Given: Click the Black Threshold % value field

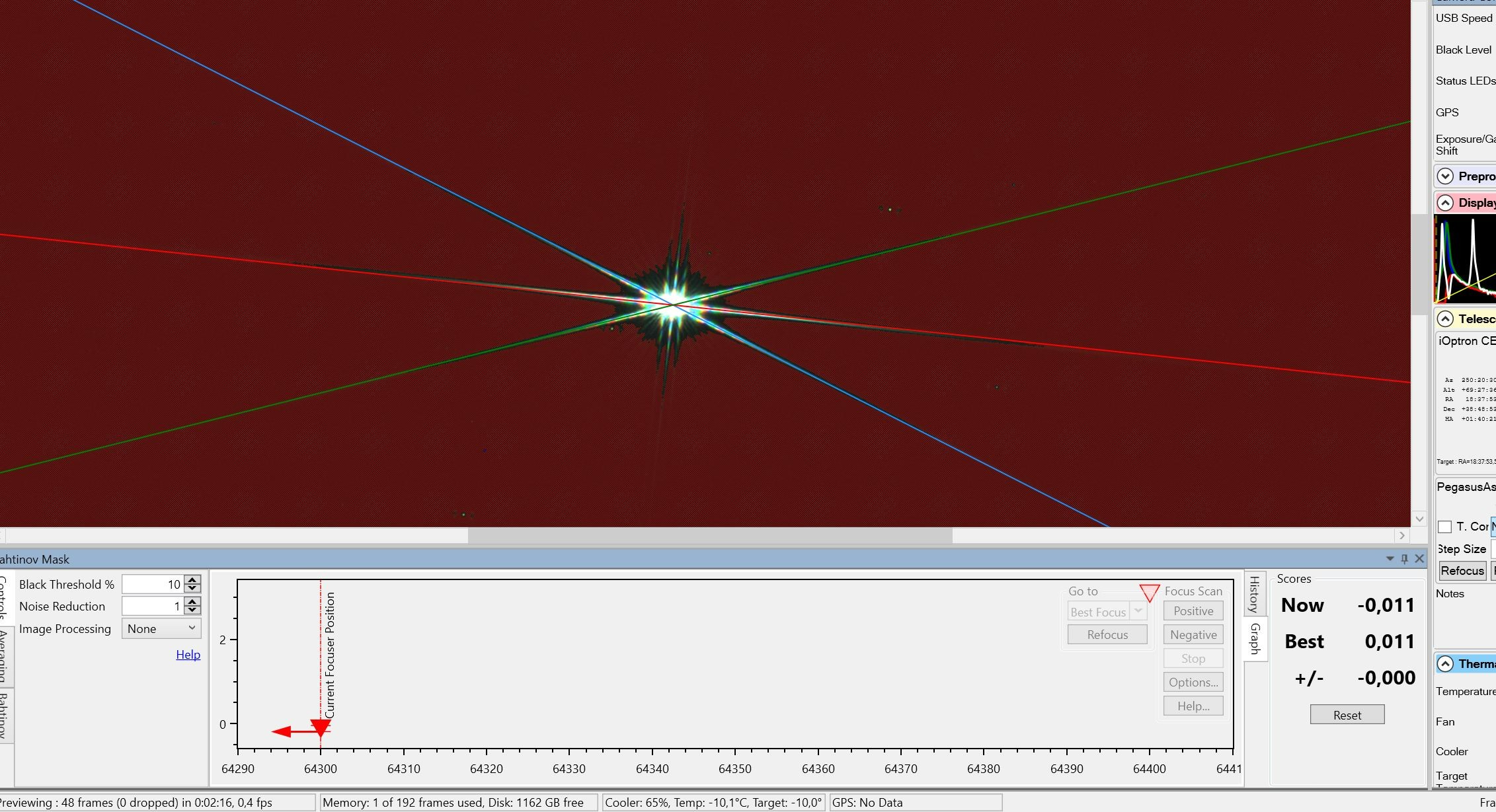Looking at the screenshot, I should coord(153,584).
